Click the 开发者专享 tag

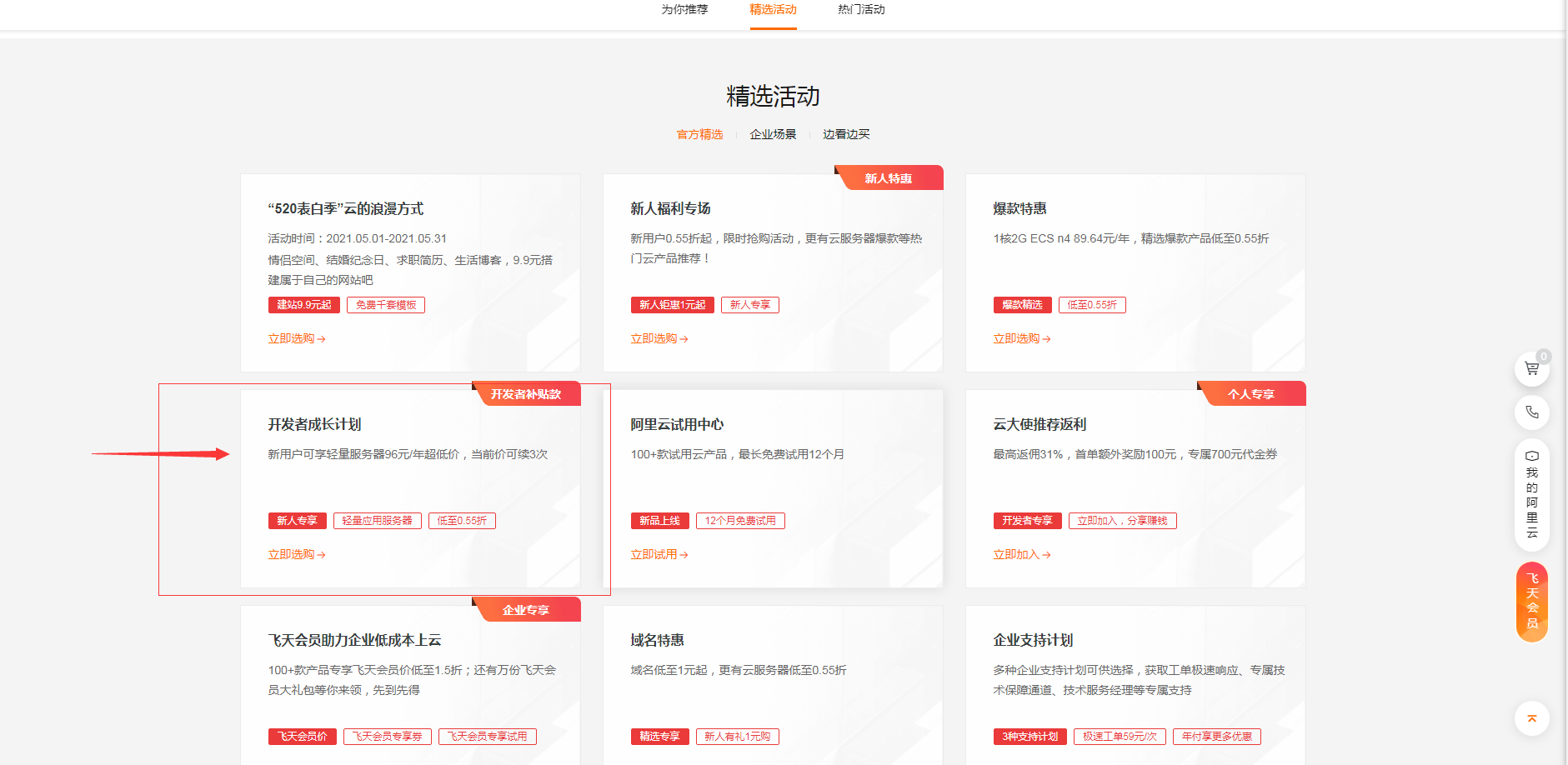click(1028, 521)
